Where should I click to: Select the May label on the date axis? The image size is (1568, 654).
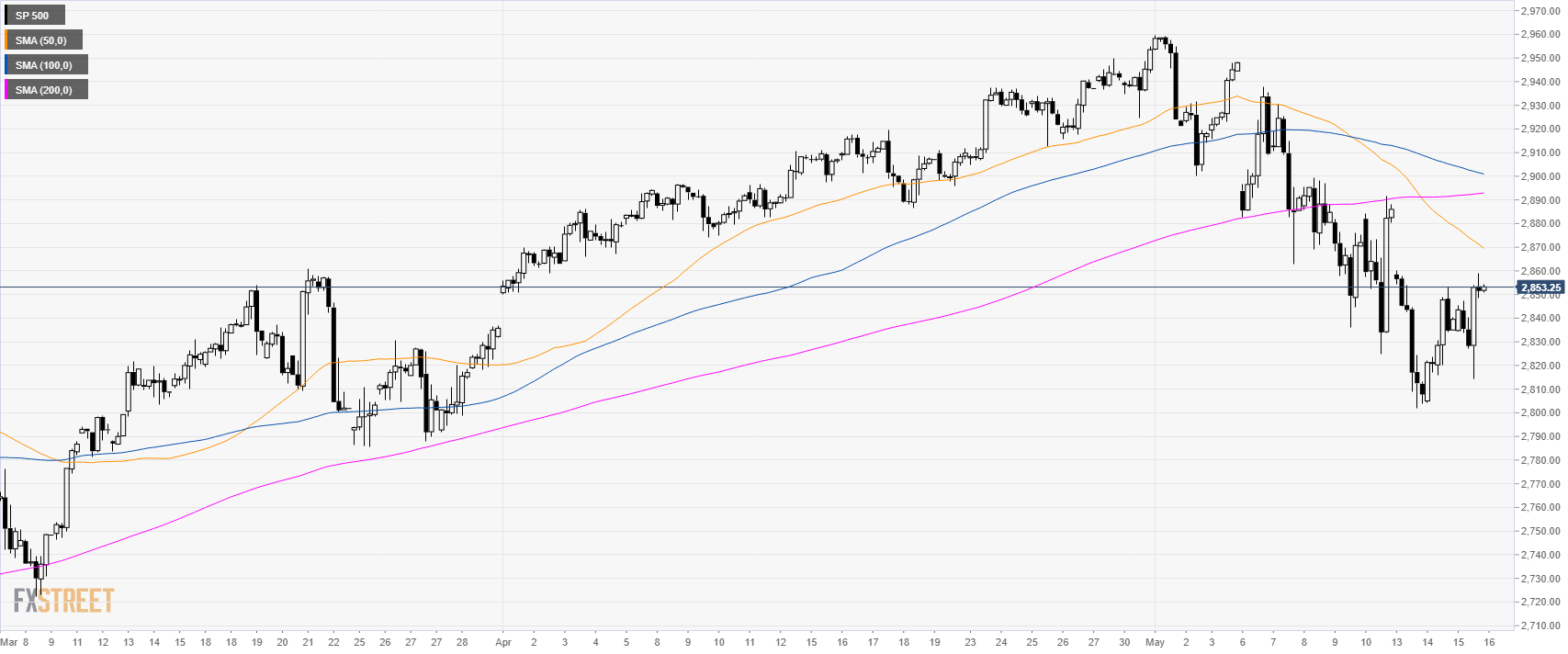(1155, 642)
